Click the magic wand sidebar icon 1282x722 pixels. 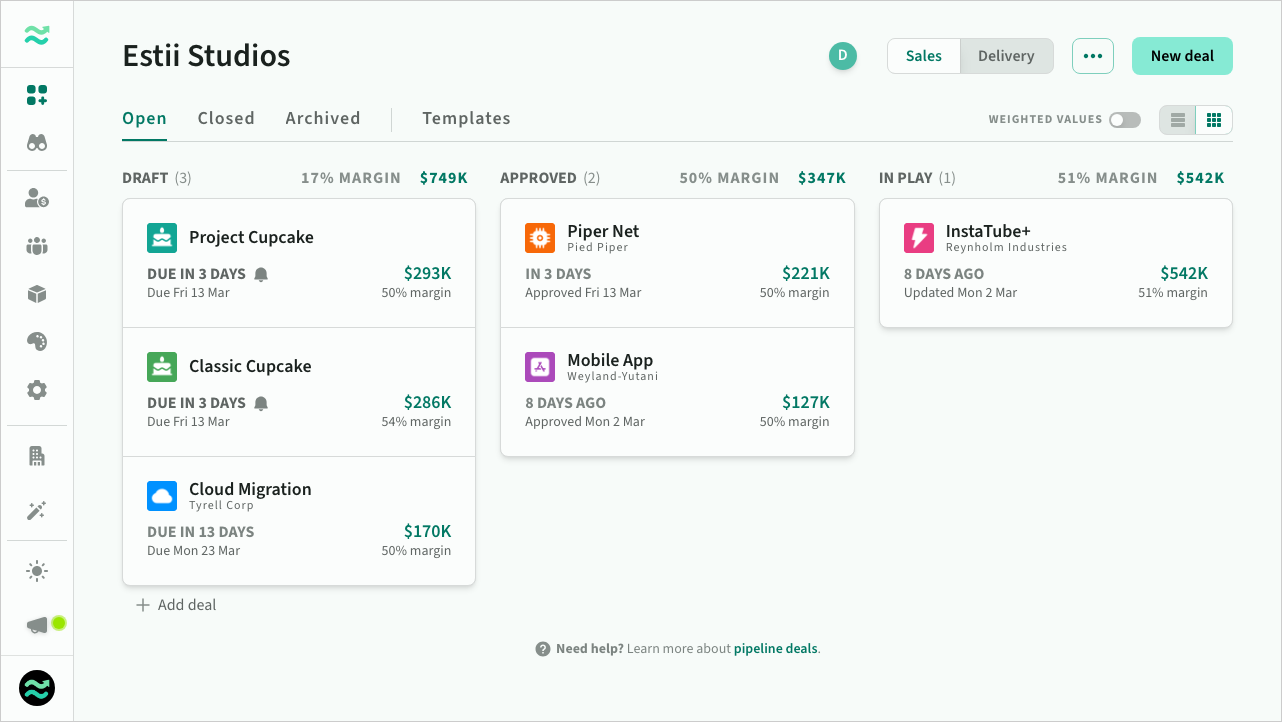tap(37, 511)
